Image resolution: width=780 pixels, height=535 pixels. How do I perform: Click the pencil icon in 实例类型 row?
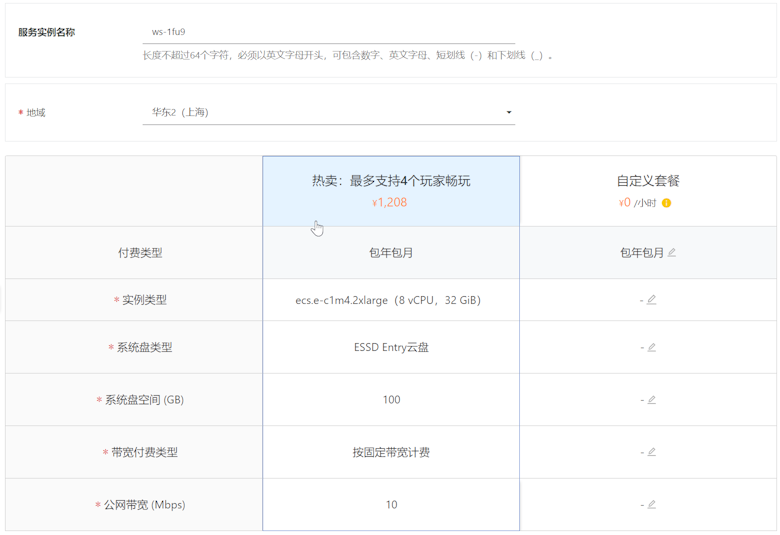651,300
